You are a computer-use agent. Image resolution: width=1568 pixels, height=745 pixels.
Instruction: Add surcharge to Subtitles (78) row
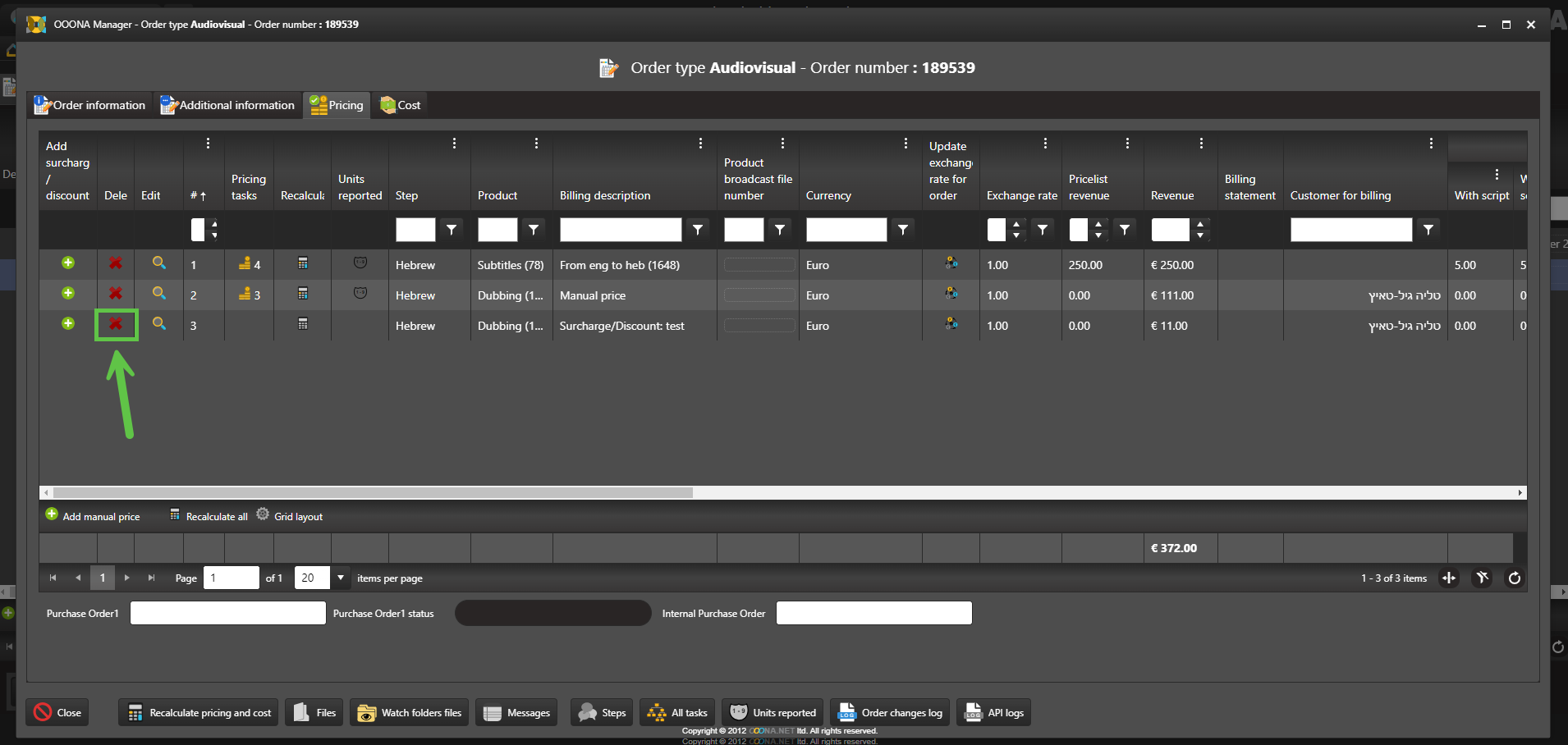pyautogui.click(x=68, y=263)
